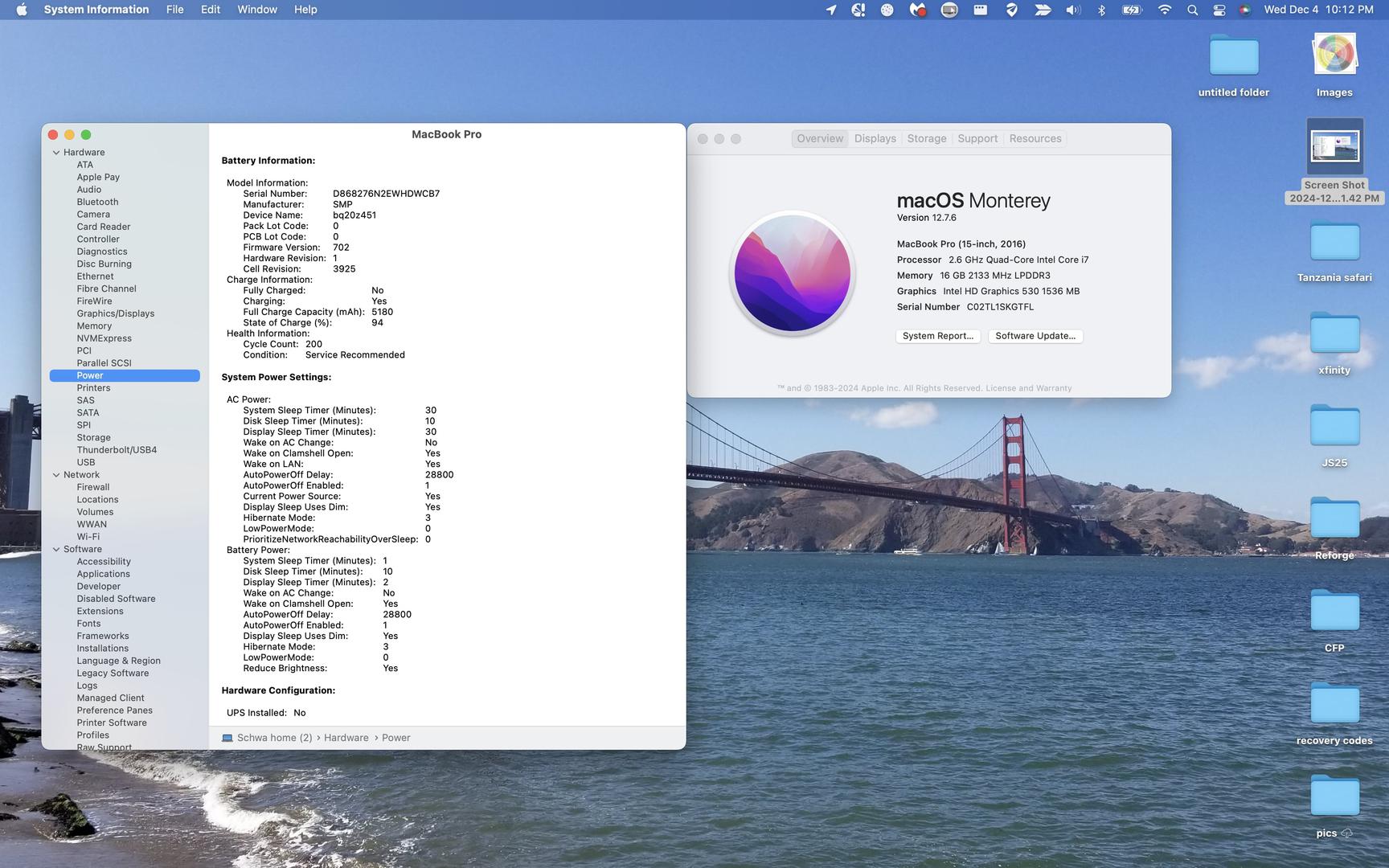Screen dimensions: 1389x868
Task: Click the System Report button
Action: [938, 336]
